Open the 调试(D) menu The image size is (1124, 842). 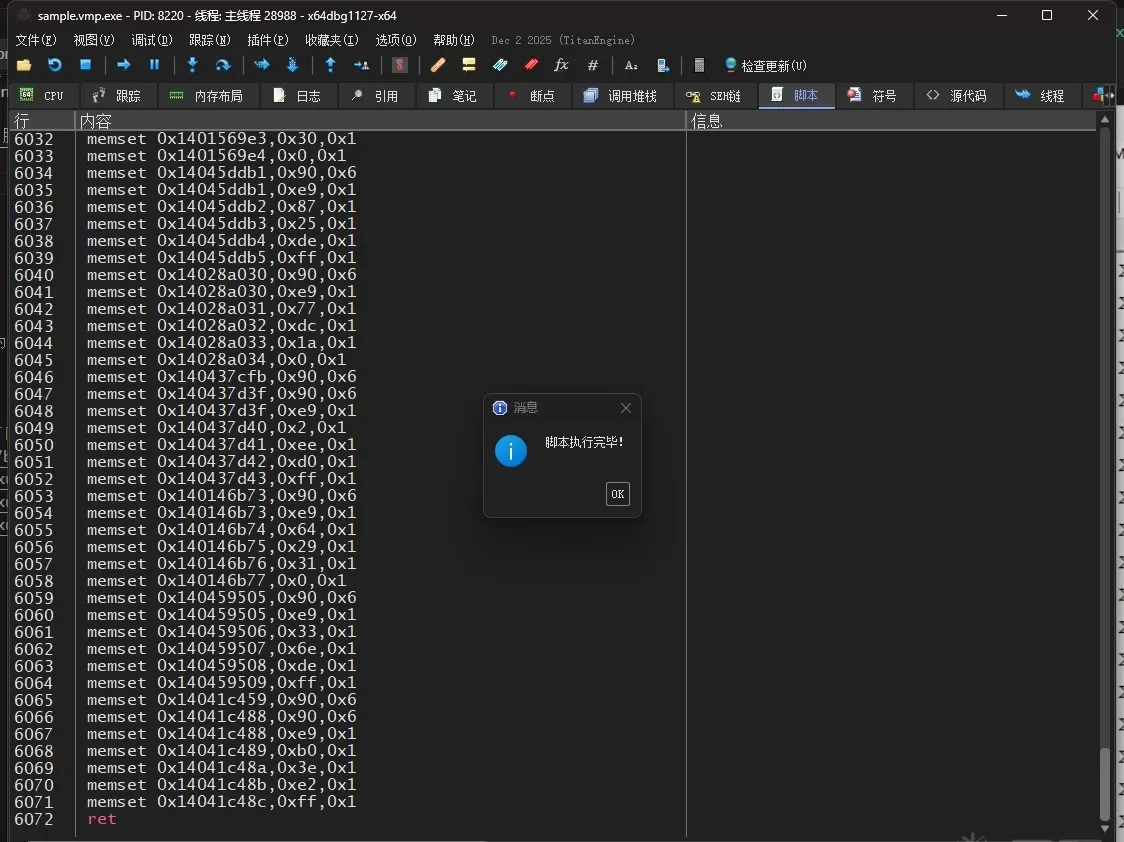(151, 40)
